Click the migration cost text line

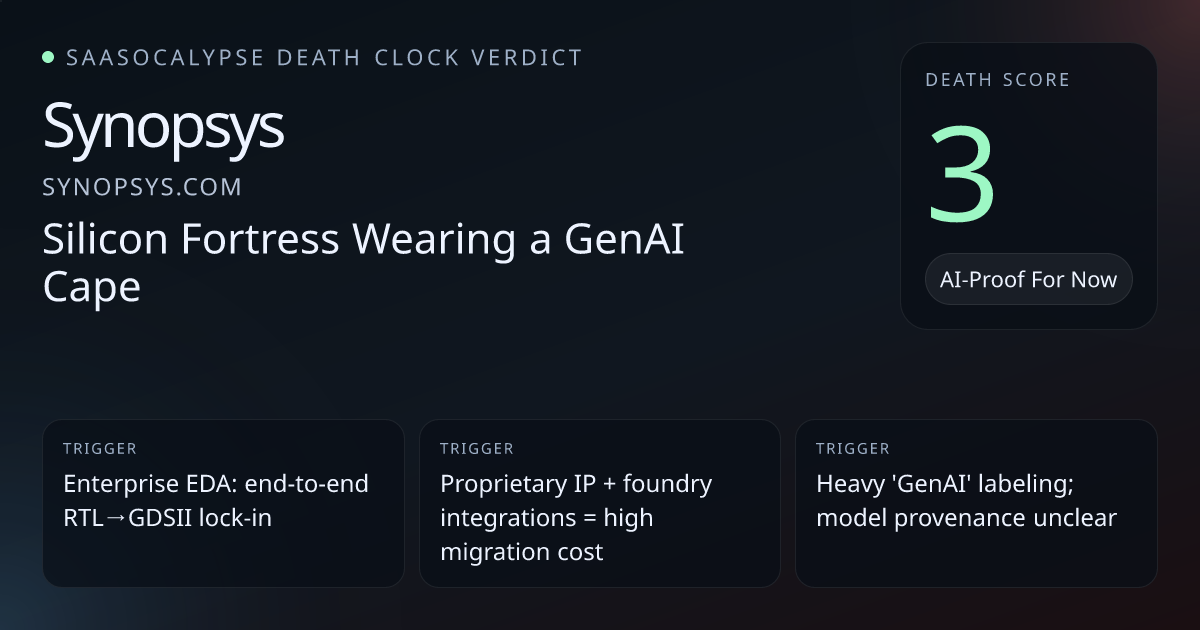(522, 552)
